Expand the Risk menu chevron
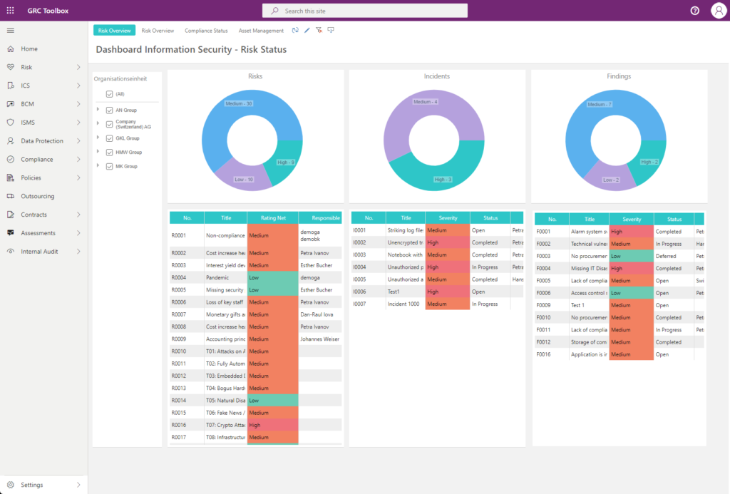This screenshot has width=730, height=494. [78, 67]
